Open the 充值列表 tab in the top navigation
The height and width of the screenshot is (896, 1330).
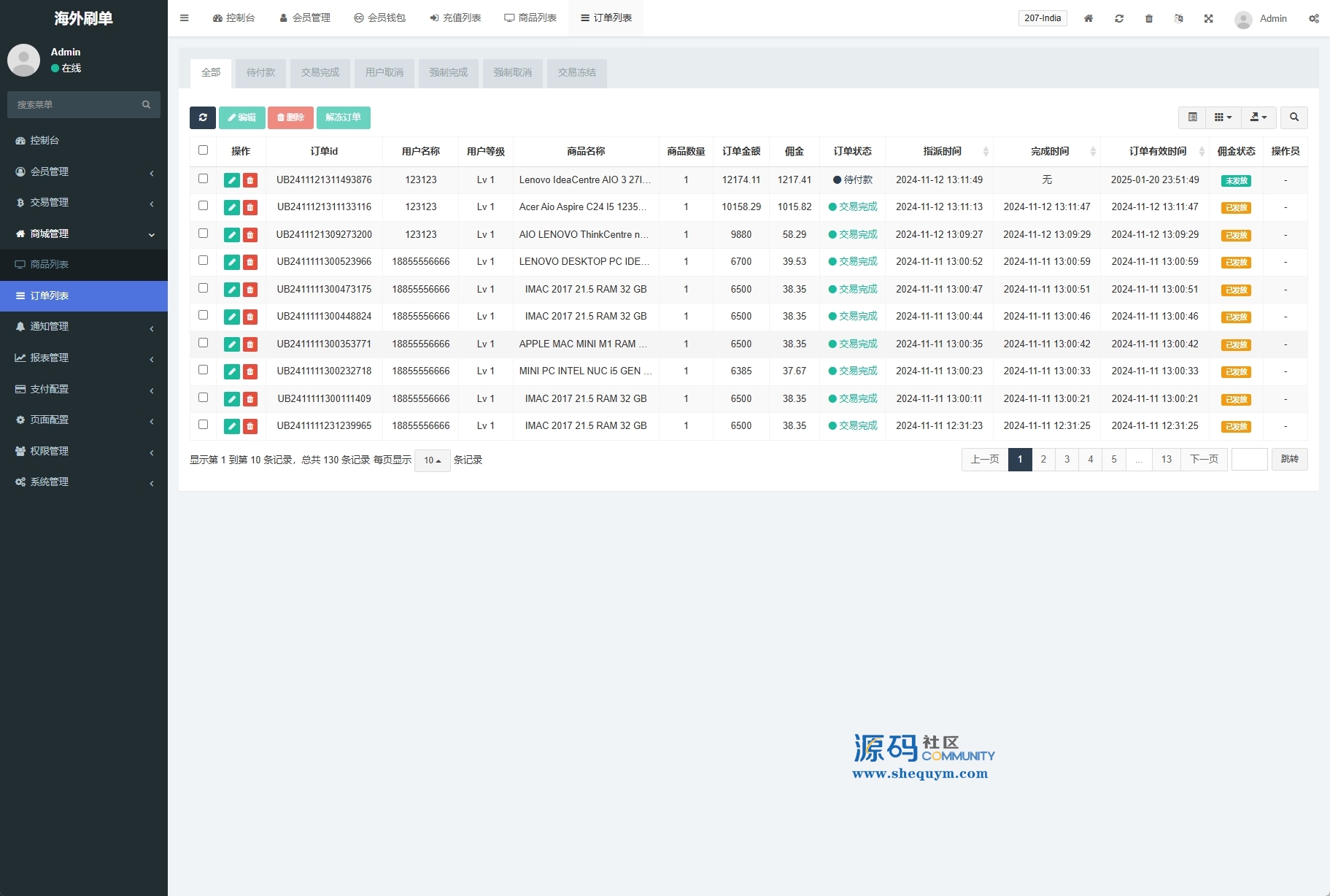(x=455, y=18)
